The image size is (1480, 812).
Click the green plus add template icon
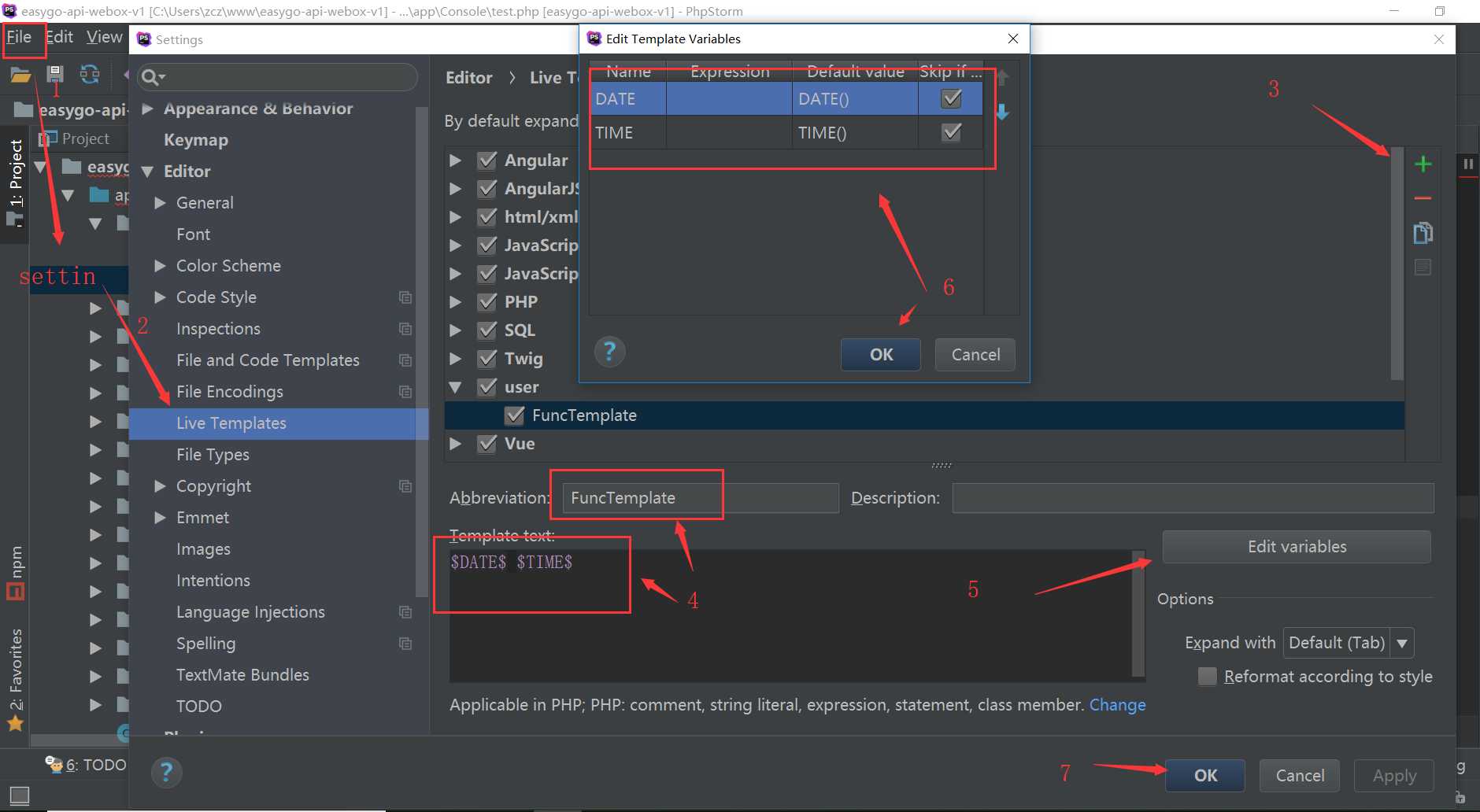tap(1423, 164)
